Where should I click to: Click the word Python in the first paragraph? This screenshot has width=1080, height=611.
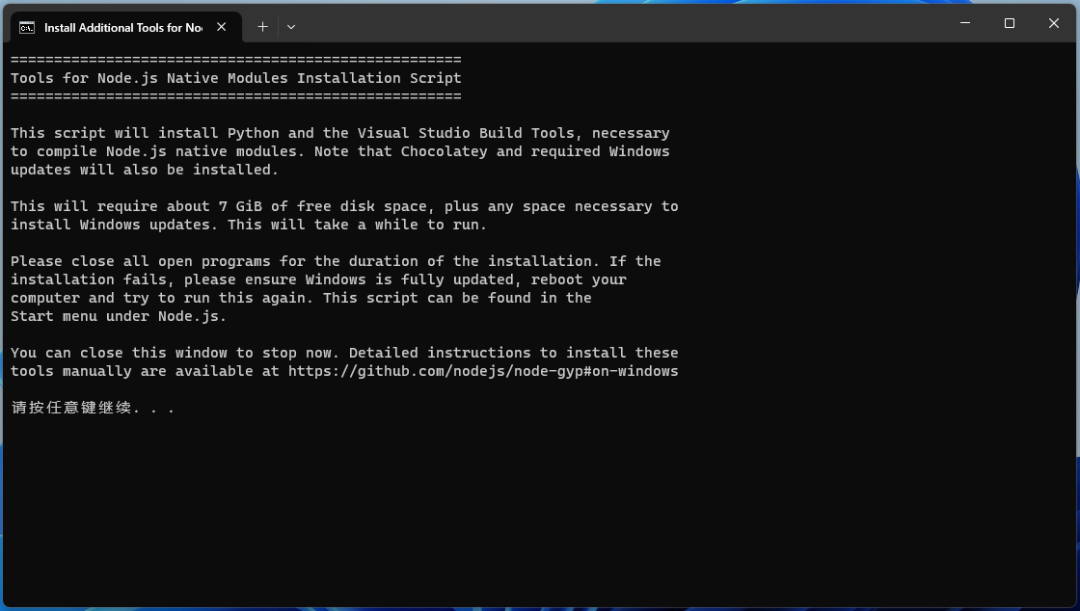point(253,133)
